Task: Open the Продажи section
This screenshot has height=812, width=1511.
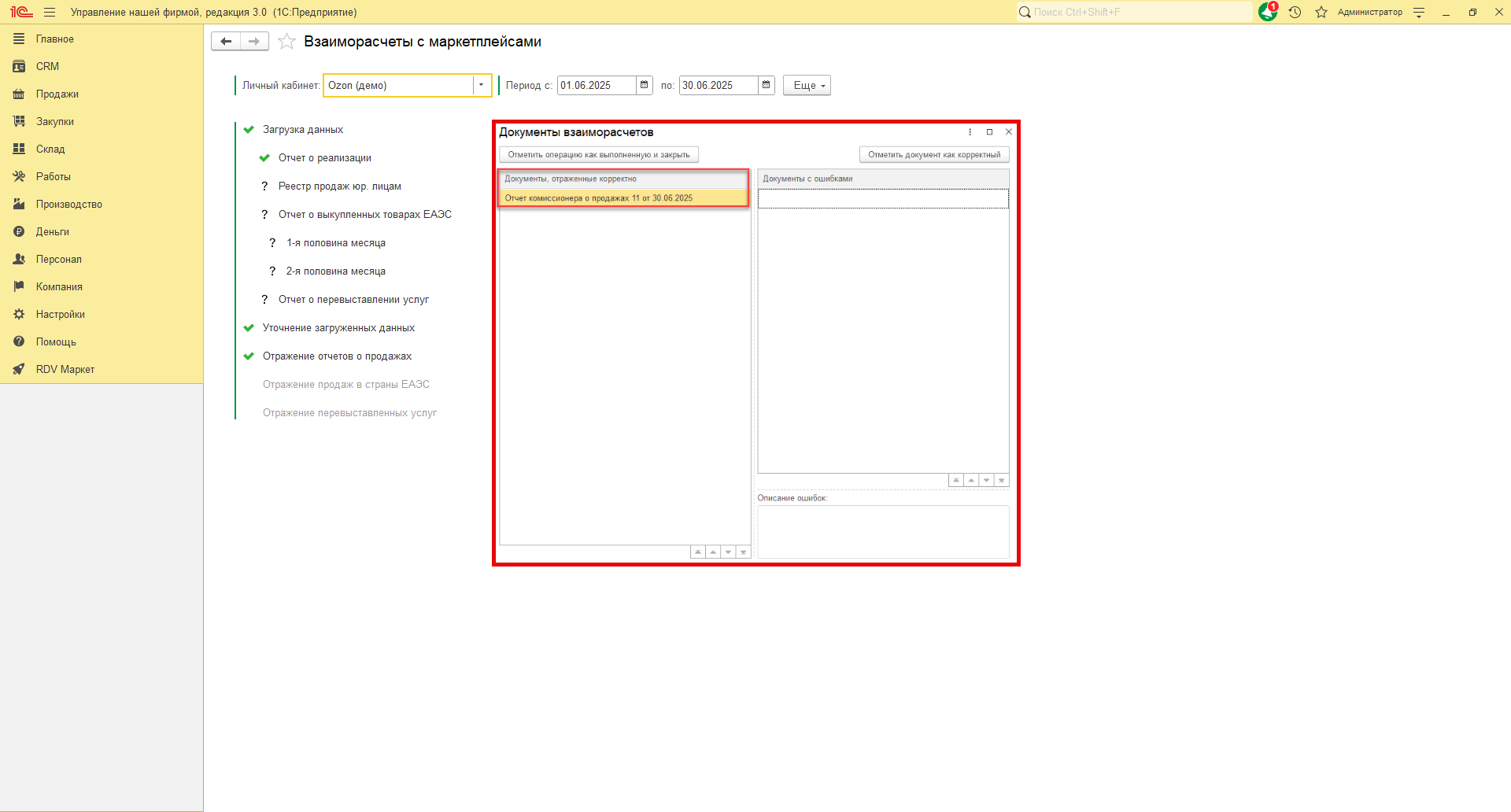Action: pyautogui.click(x=57, y=94)
